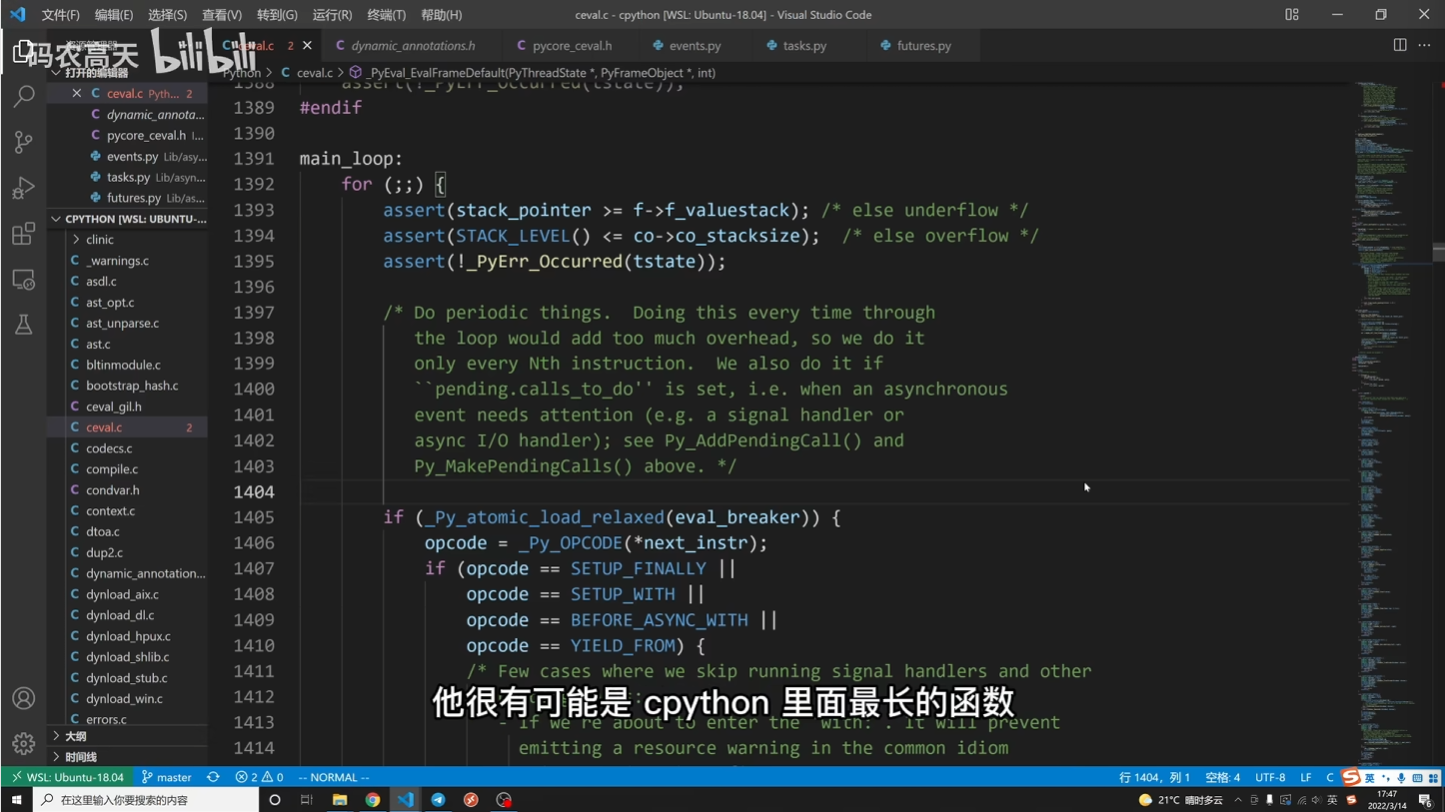Click the master git branch indicator

pos(166,777)
